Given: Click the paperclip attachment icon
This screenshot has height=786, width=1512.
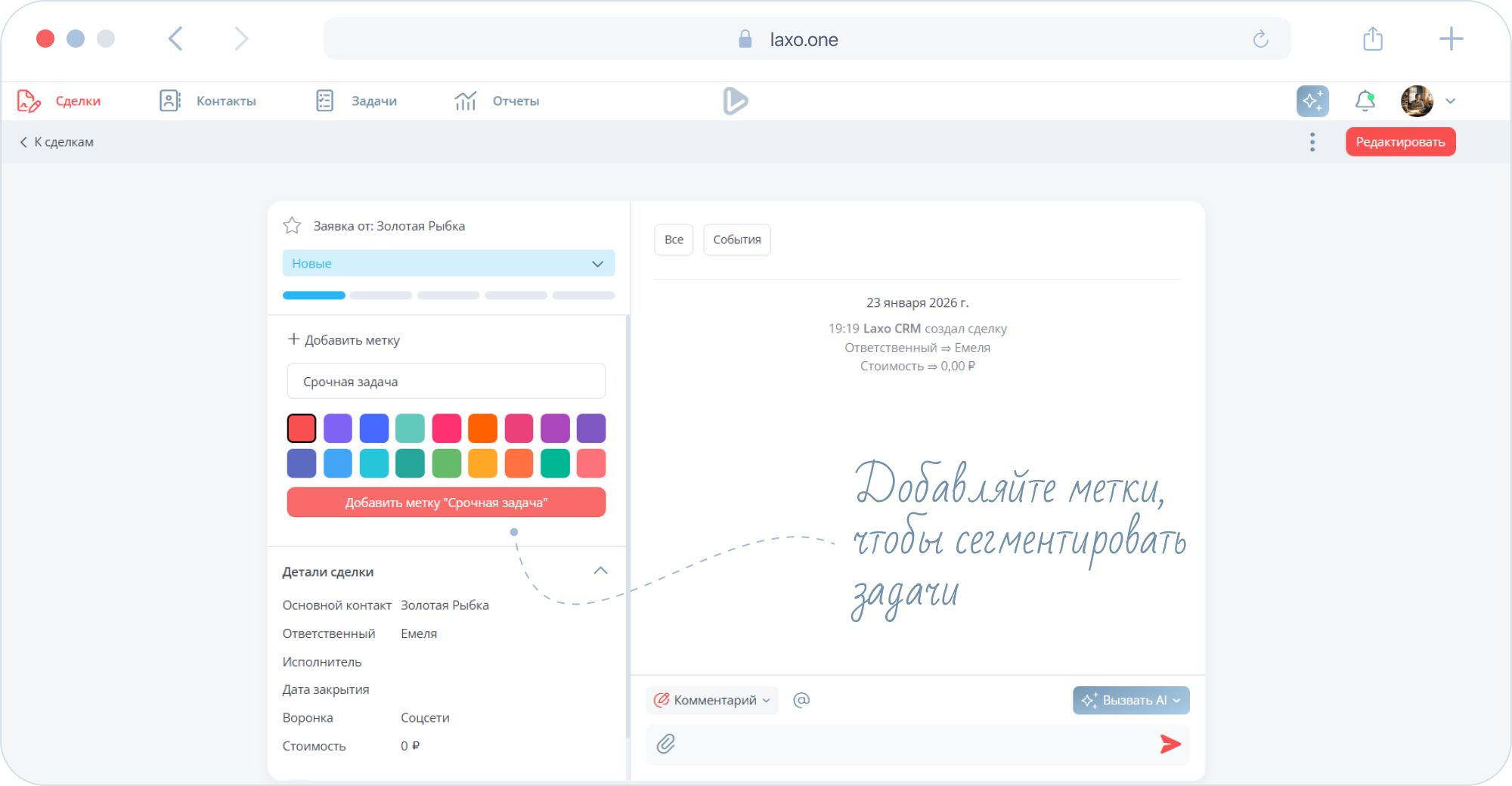Looking at the screenshot, I should (x=665, y=744).
